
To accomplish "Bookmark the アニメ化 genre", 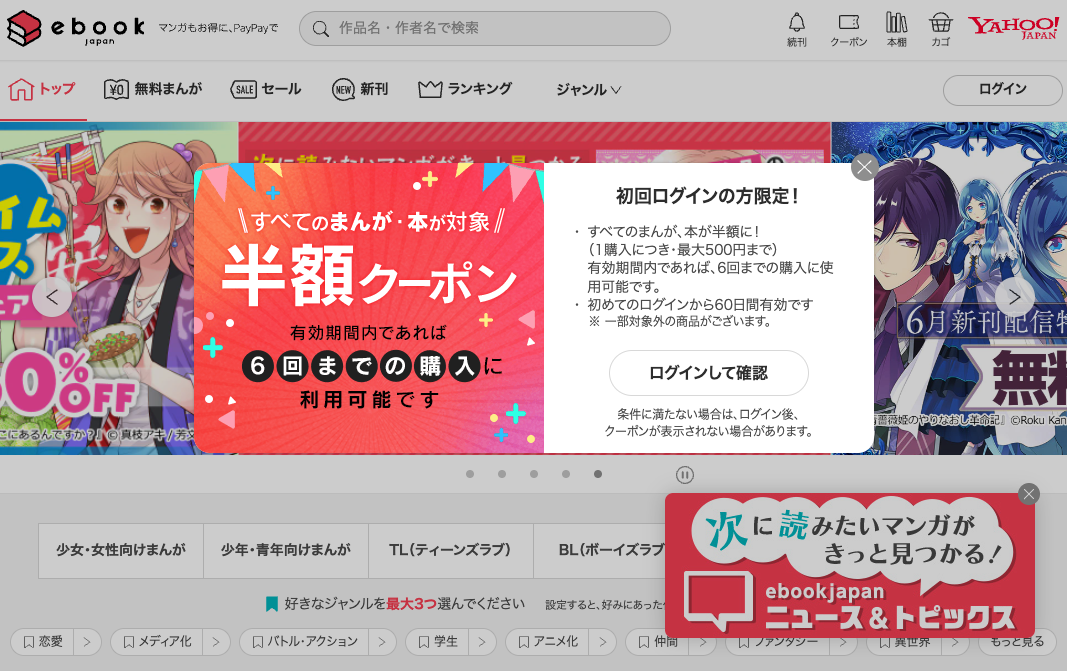I will [x=547, y=642].
